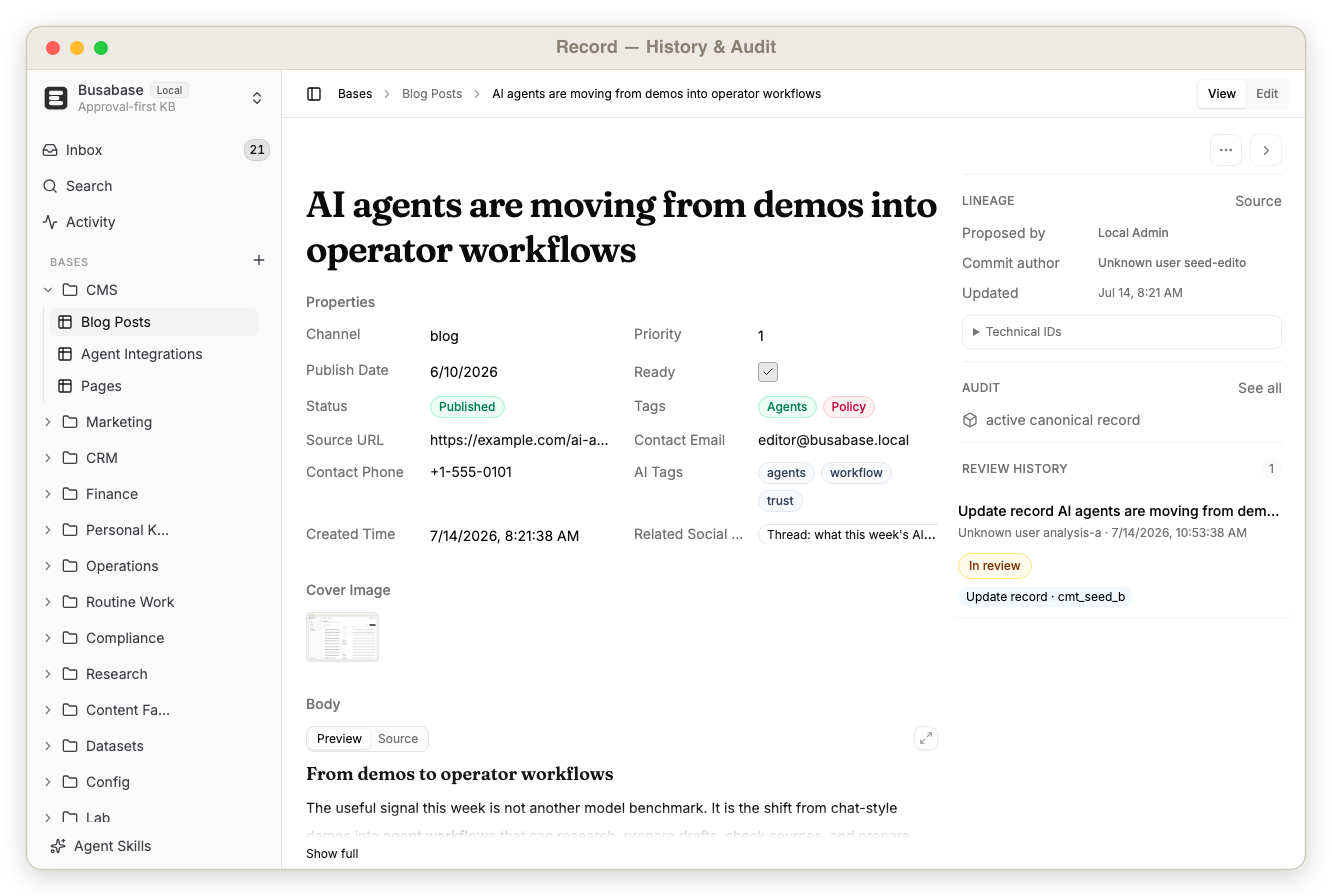Screen dimensions: 1332x896
Task: Open the Source URL example.com link
Action: pos(519,440)
